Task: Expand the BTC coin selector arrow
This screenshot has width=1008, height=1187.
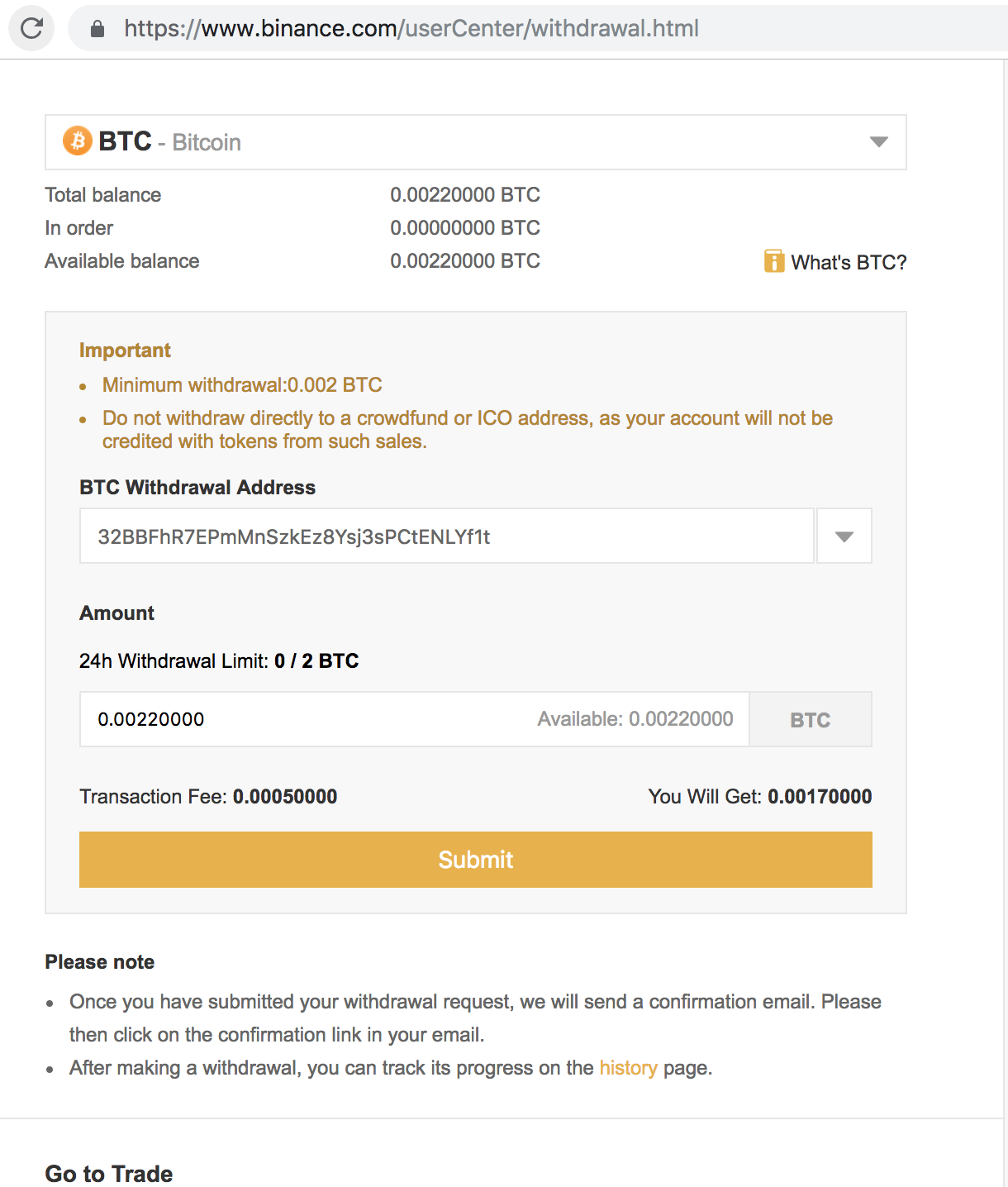Action: 879,142
